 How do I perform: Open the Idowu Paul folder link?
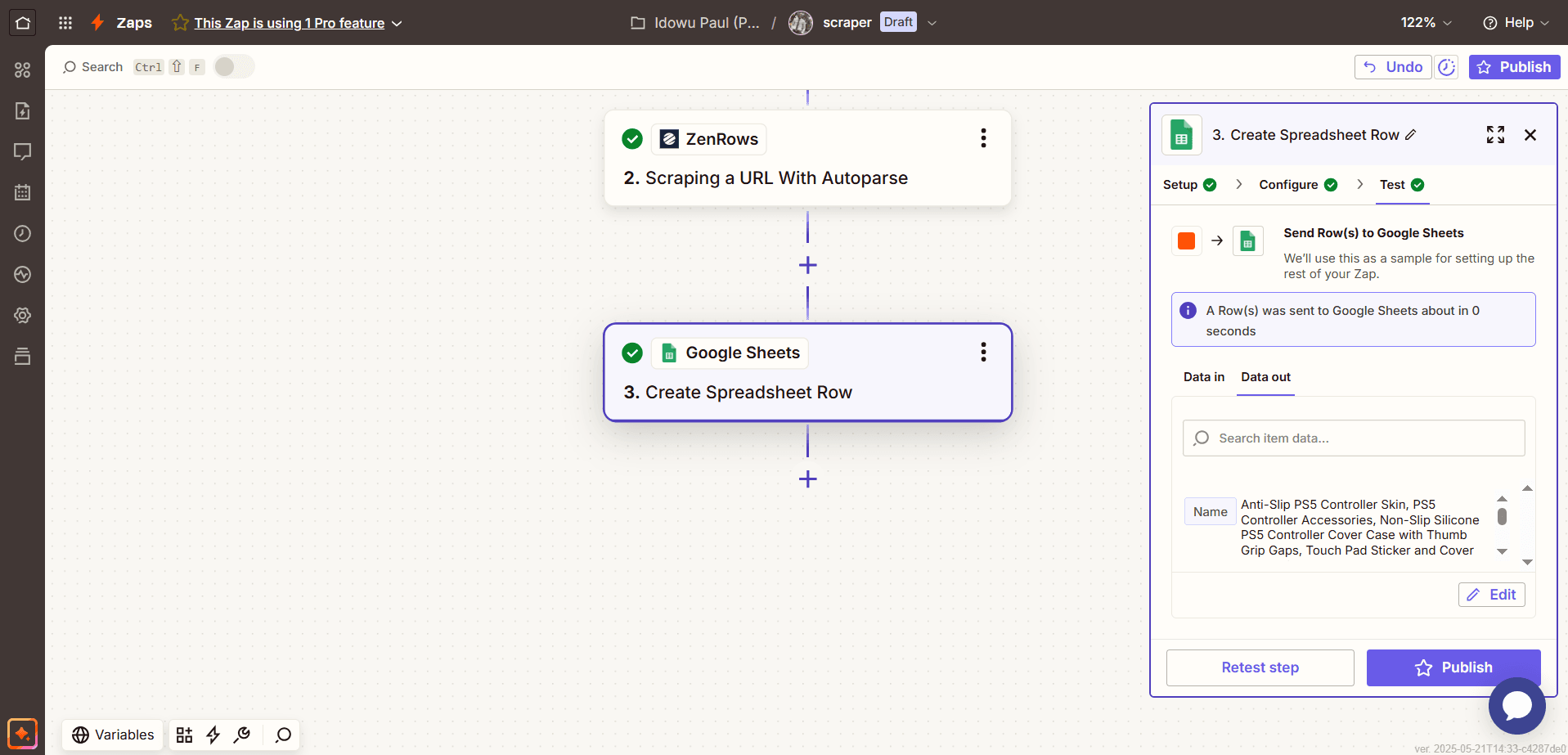click(x=695, y=23)
